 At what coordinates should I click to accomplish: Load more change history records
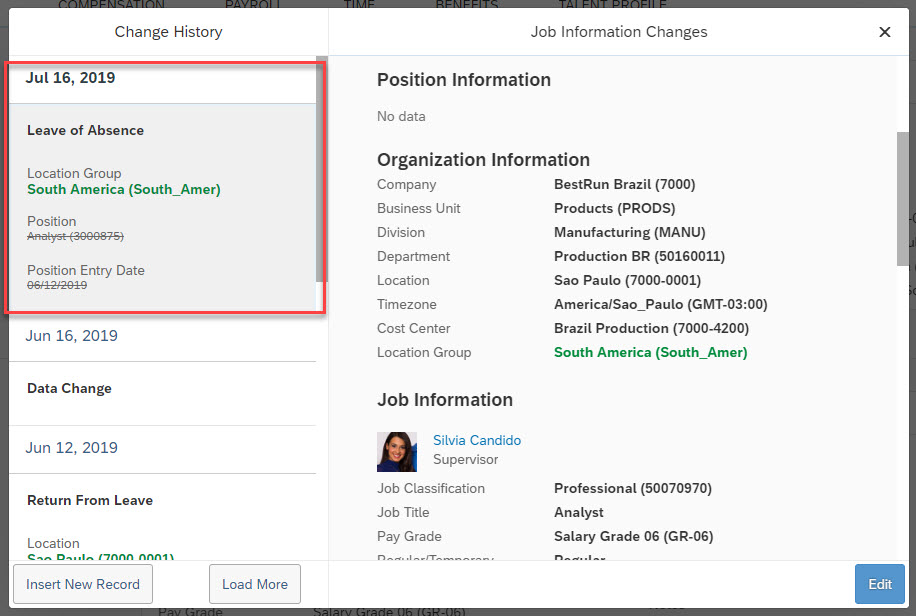pos(255,584)
